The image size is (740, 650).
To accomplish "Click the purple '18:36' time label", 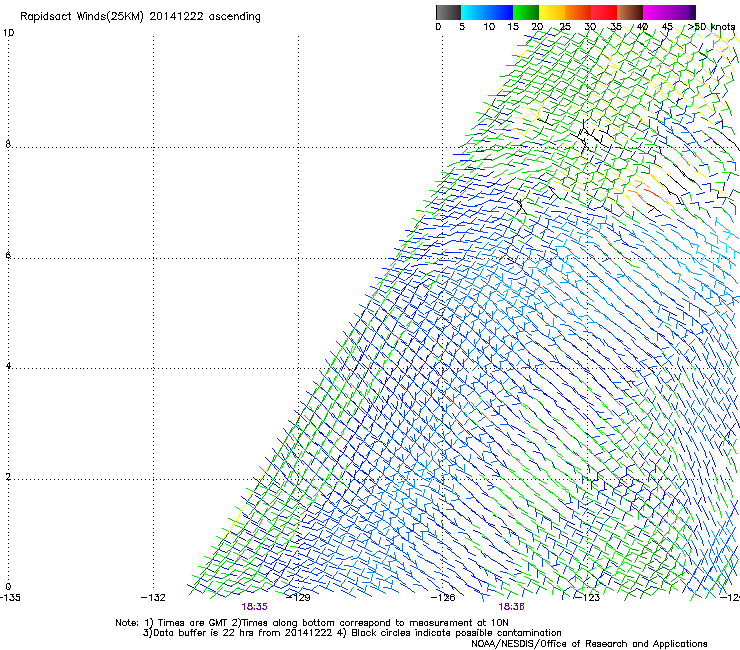I will tap(512, 607).
